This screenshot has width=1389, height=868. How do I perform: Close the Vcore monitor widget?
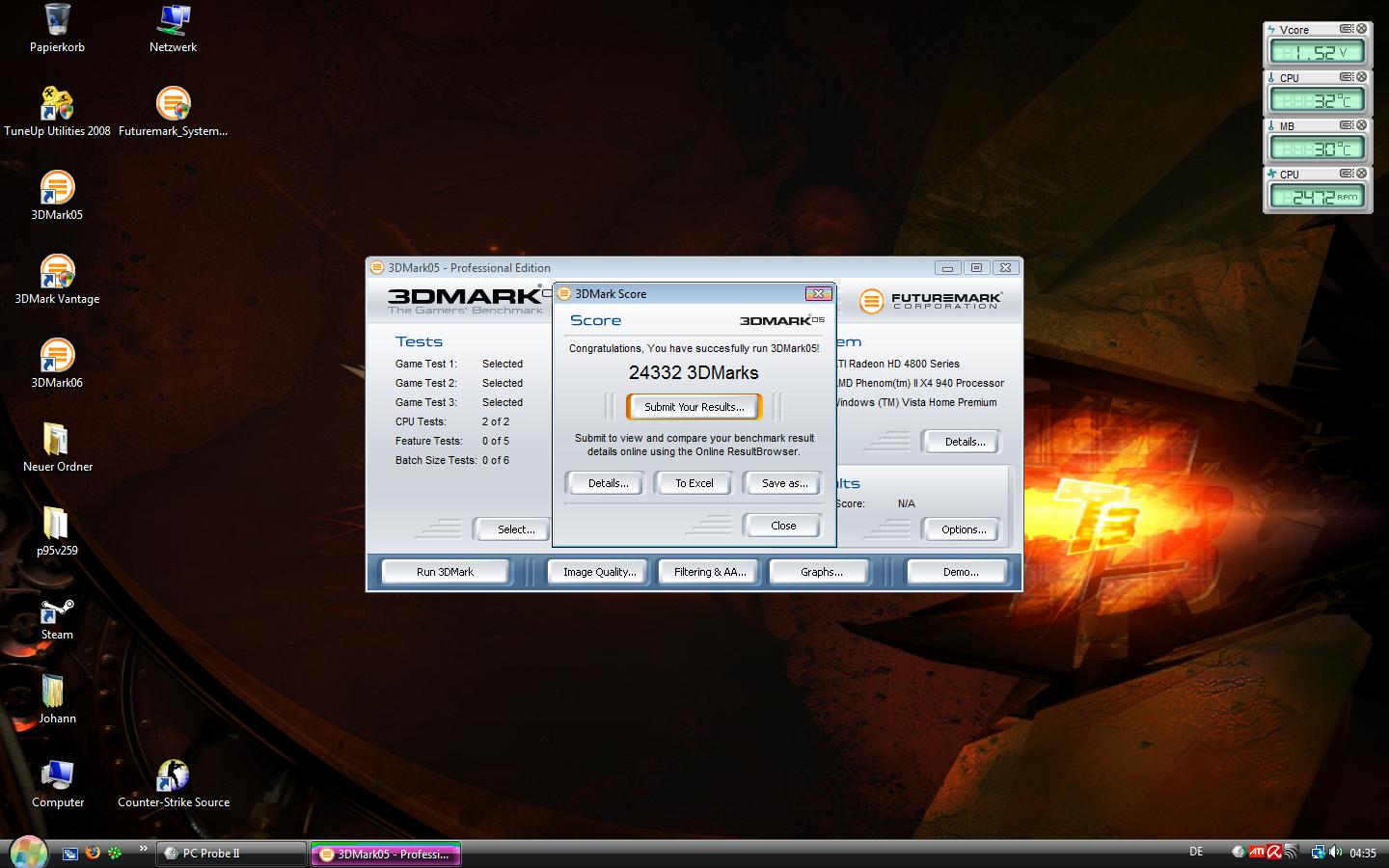(1361, 29)
